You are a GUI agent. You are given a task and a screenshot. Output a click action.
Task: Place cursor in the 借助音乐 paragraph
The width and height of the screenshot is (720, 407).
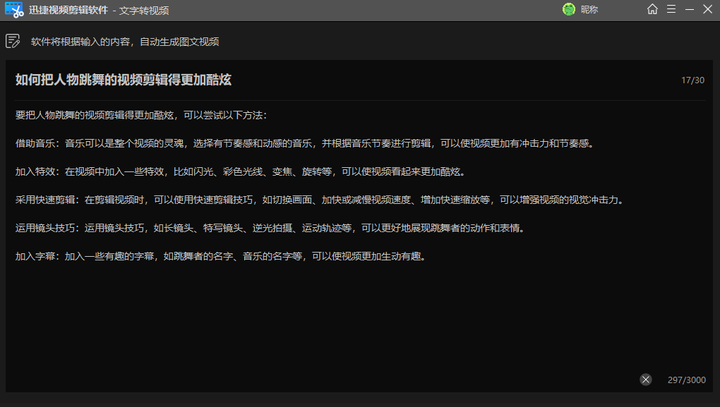(x=300, y=143)
